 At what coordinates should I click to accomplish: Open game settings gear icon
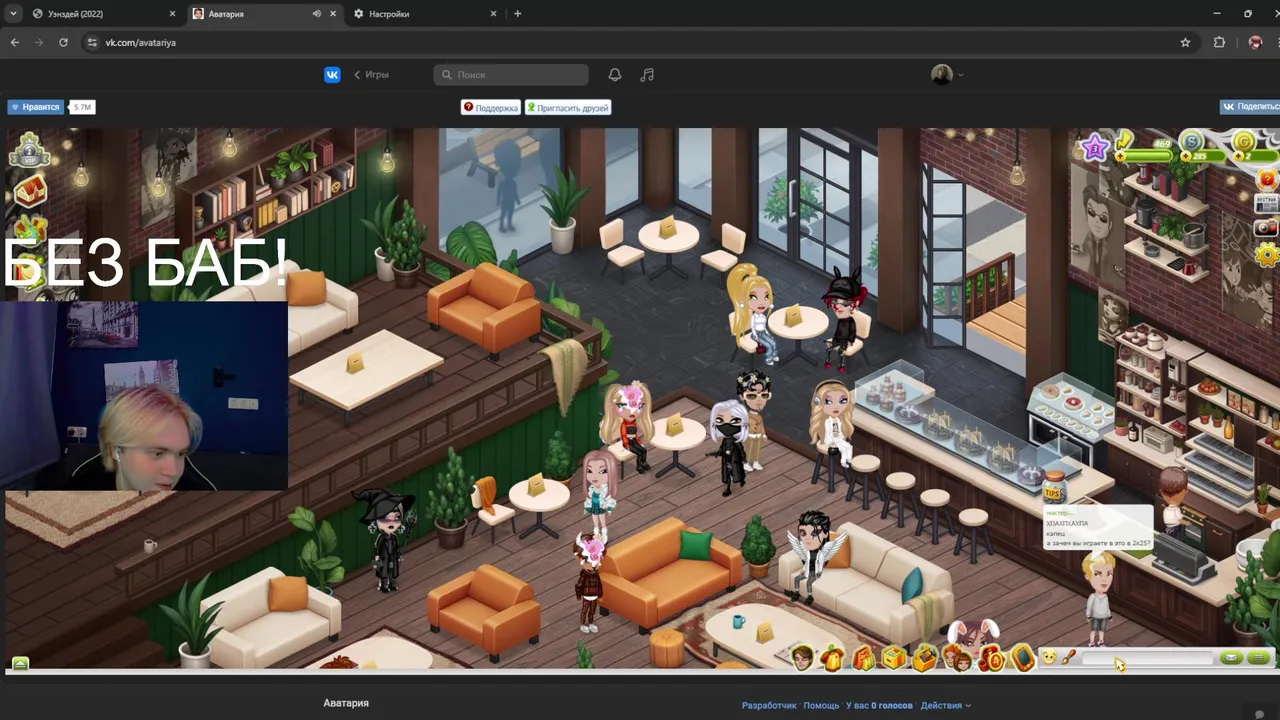point(1268,255)
